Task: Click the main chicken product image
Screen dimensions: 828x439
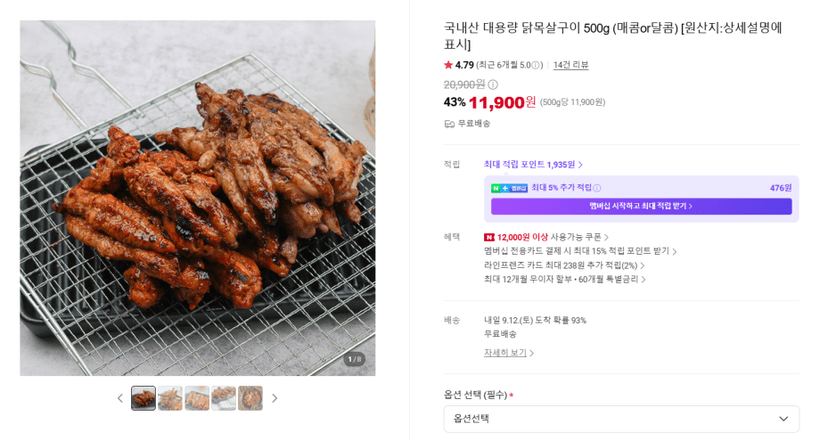Action: pos(197,198)
